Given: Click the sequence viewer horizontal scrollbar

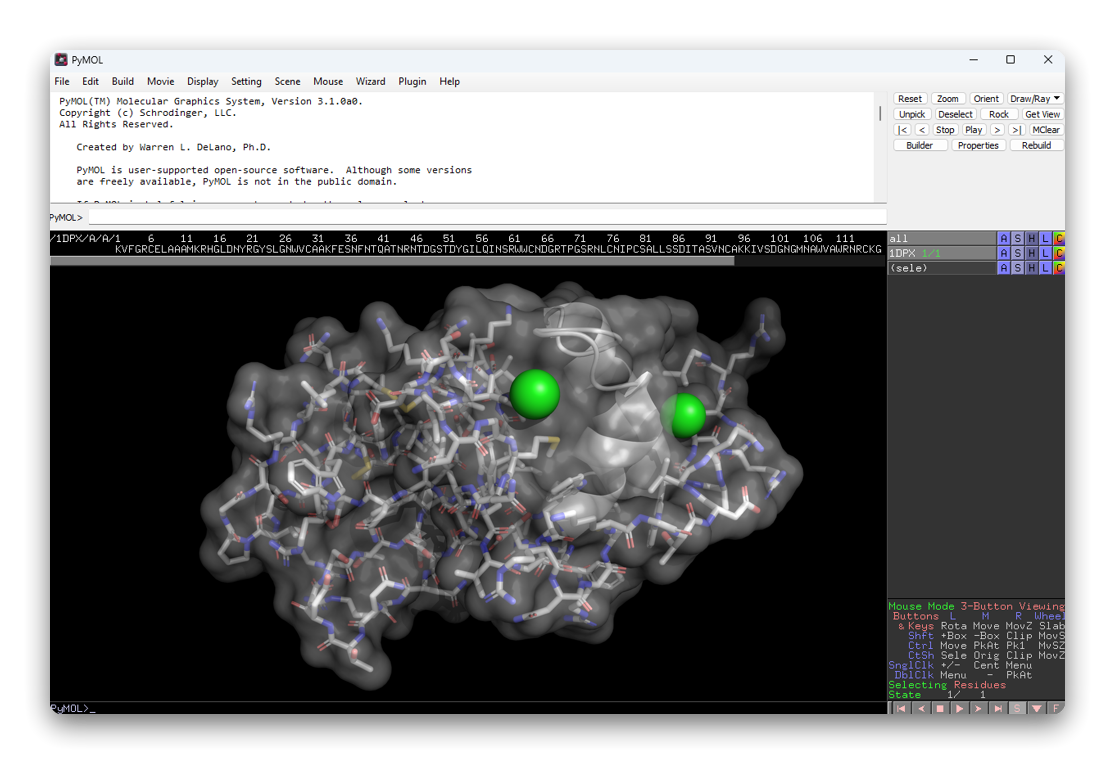Looking at the screenshot, I should click(392, 261).
